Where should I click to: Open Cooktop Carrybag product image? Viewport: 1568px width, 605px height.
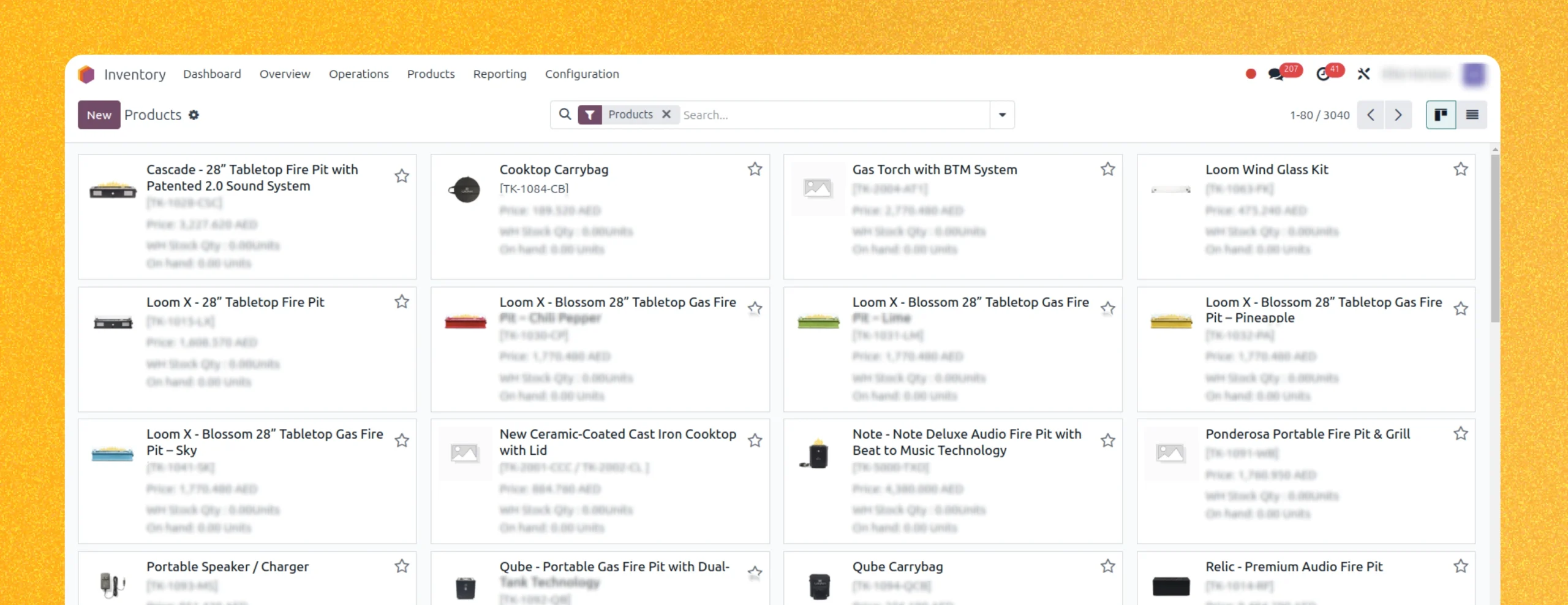[x=466, y=190]
